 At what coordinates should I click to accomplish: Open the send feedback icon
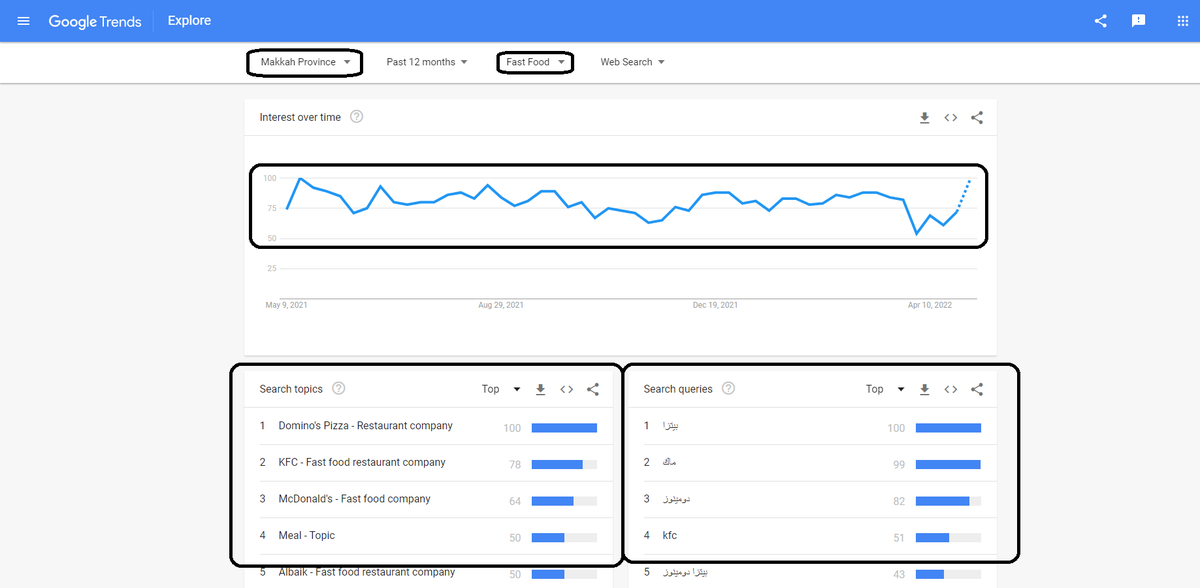click(x=1138, y=21)
